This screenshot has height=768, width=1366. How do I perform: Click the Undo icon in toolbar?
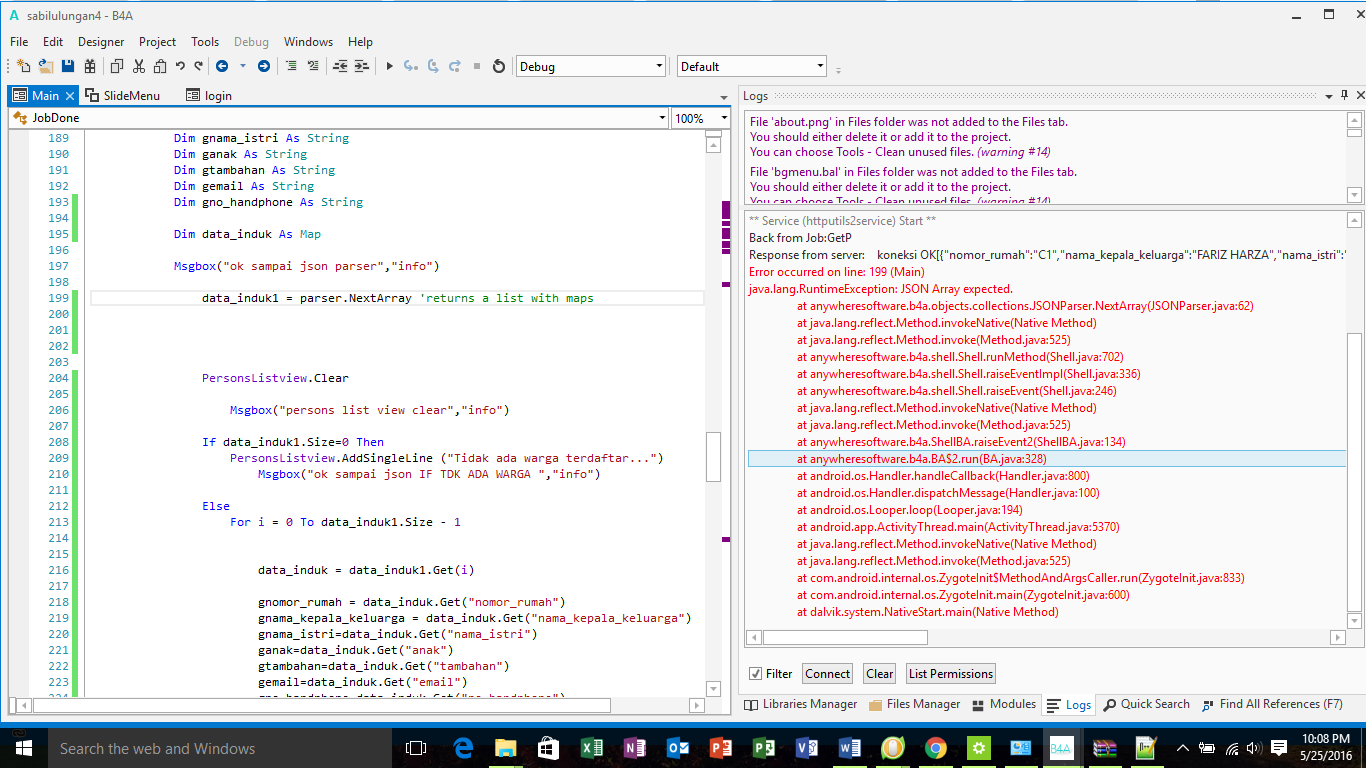click(180, 66)
